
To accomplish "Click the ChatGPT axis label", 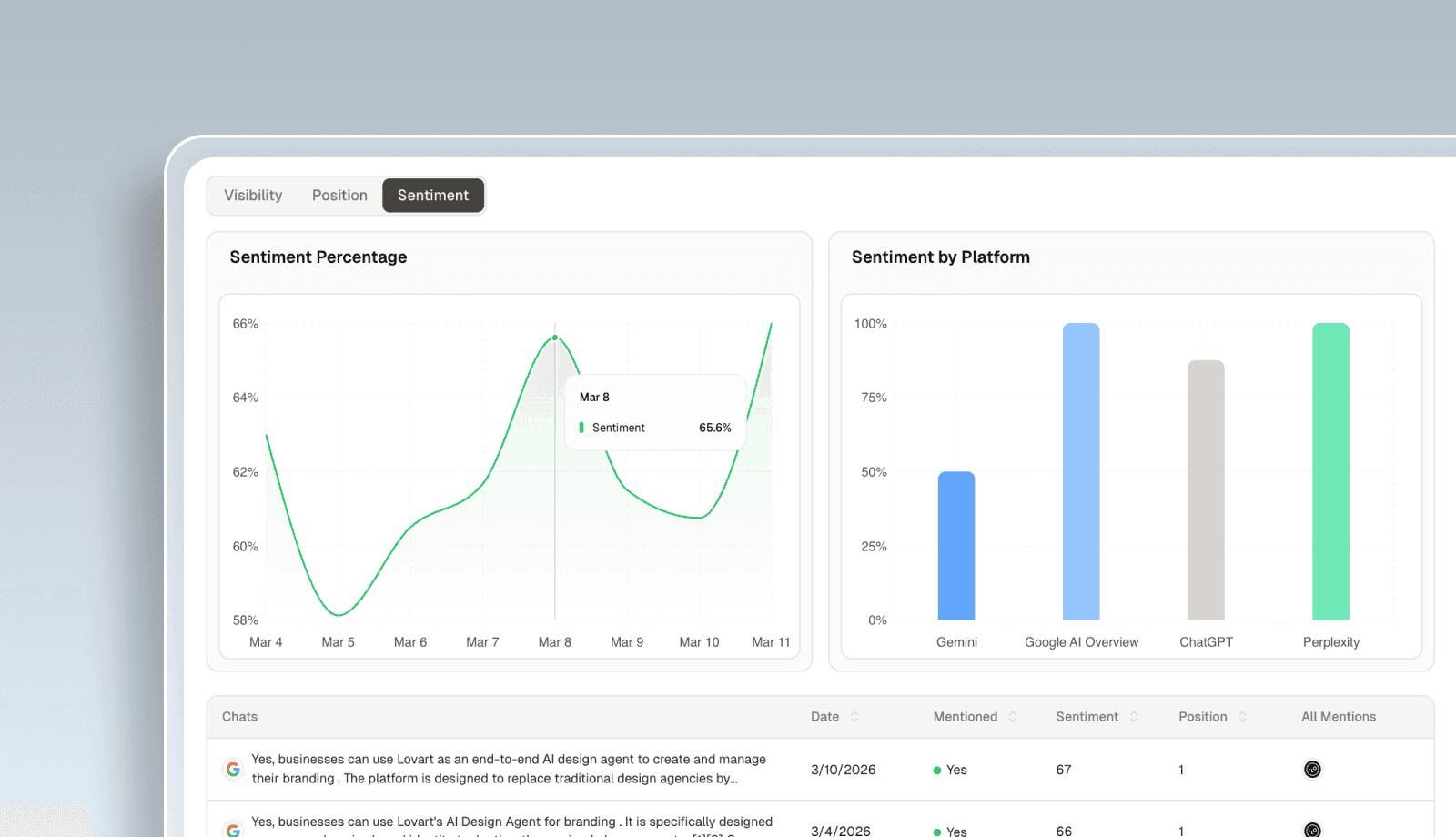I will coord(1207,642).
